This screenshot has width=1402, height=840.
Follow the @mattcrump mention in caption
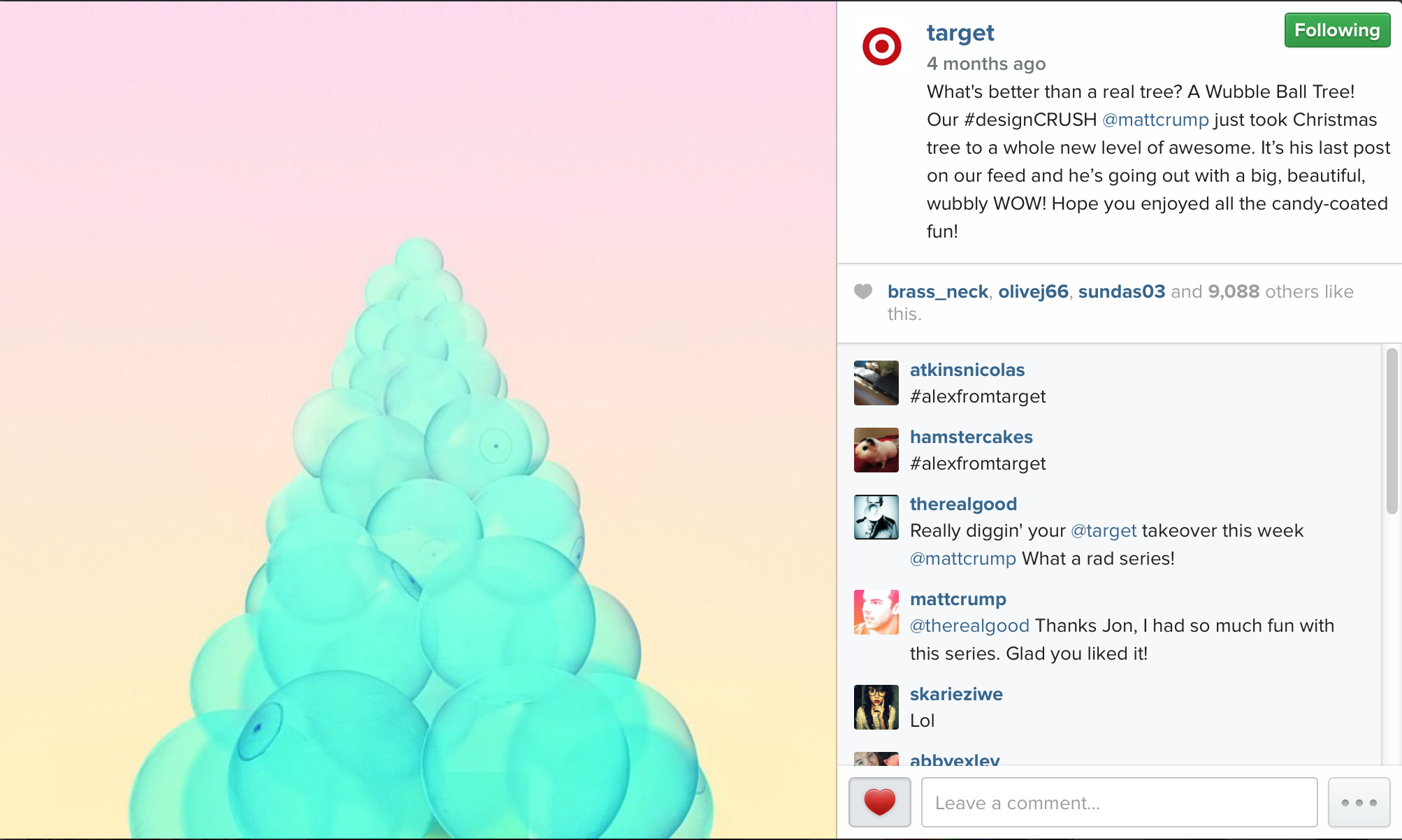click(1155, 120)
